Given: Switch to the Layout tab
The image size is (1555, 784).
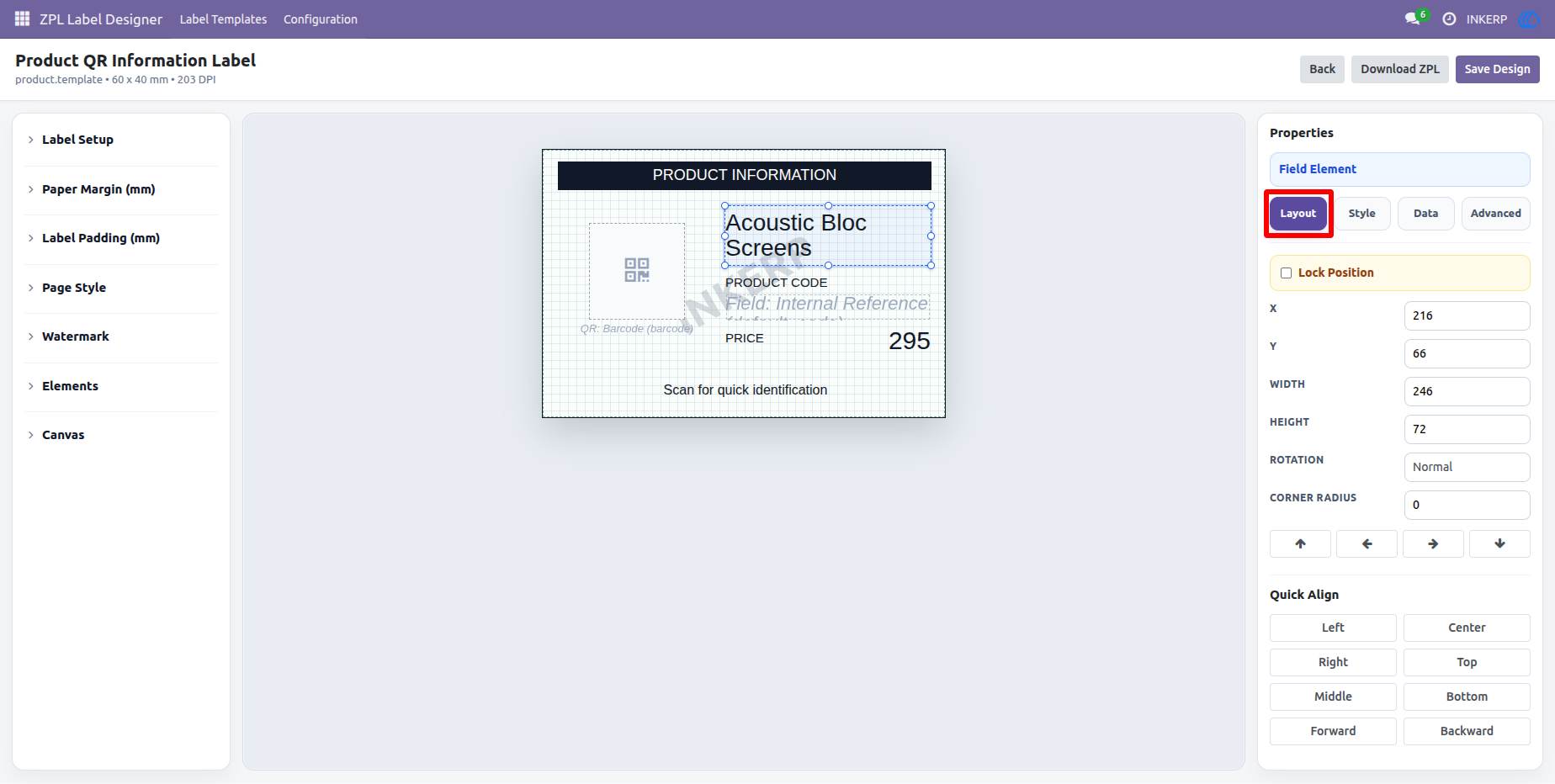Looking at the screenshot, I should point(1298,214).
